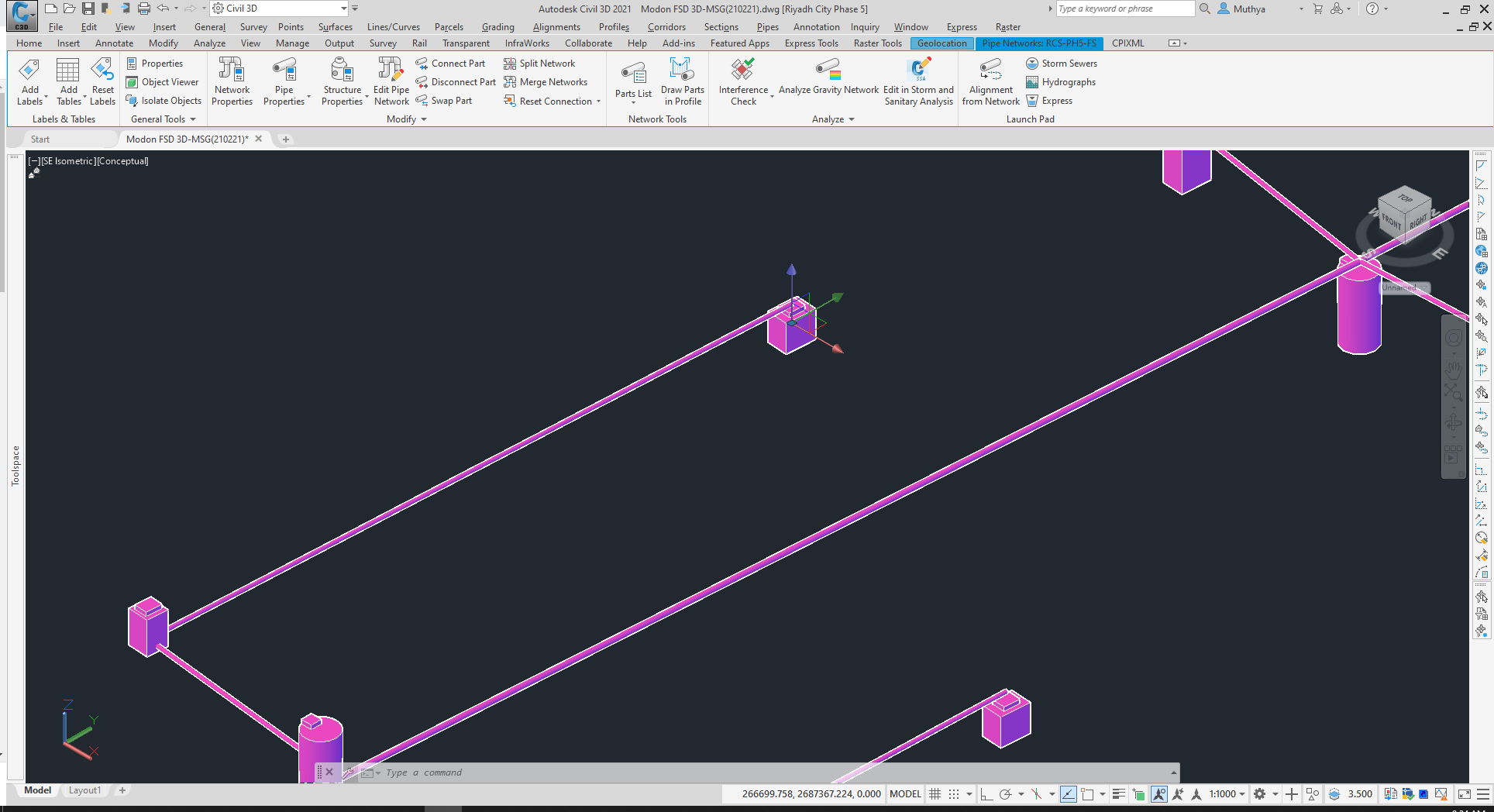Expand the General Tools panel dropdown

pyautogui.click(x=193, y=119)
